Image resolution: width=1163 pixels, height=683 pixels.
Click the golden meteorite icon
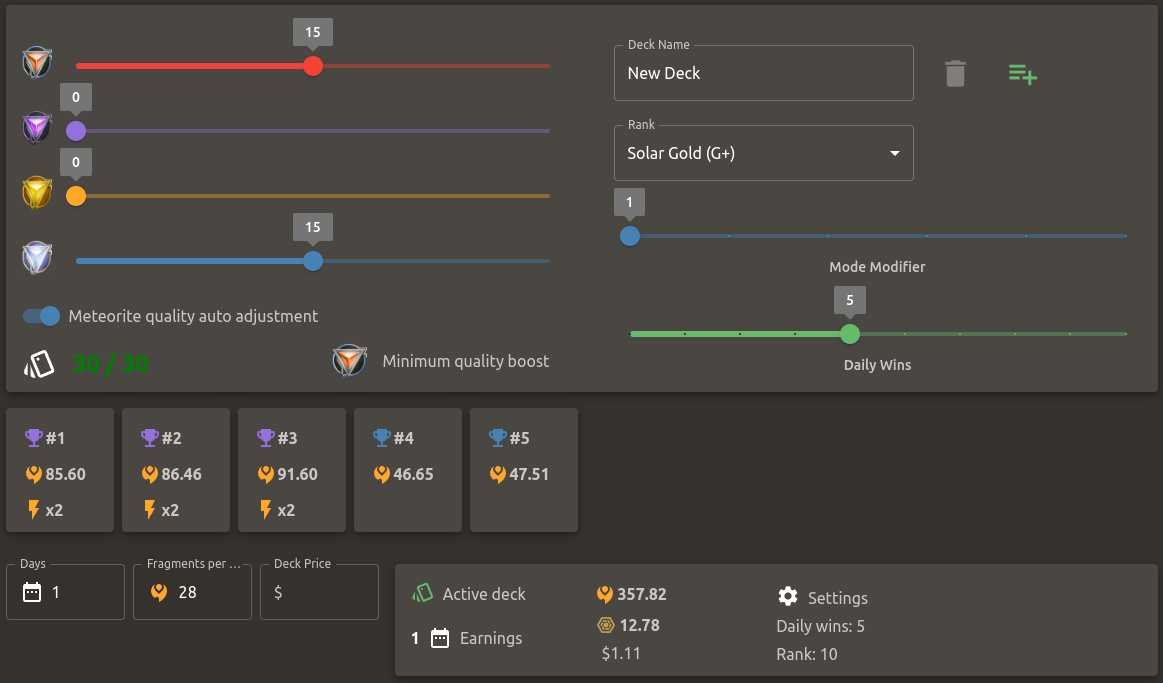click(36, 193)
